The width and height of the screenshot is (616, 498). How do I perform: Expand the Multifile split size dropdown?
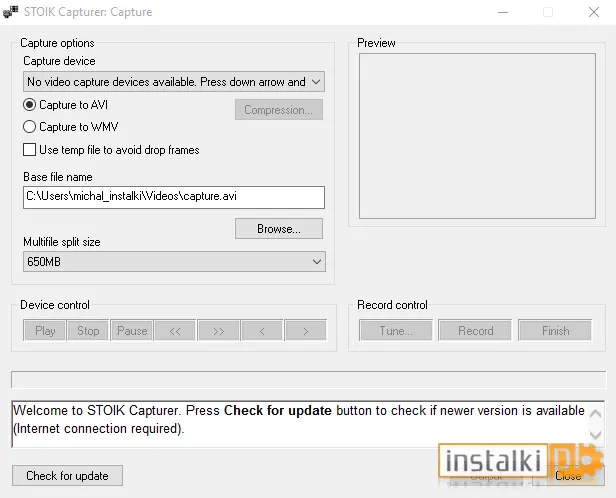(x=174, y=262)
